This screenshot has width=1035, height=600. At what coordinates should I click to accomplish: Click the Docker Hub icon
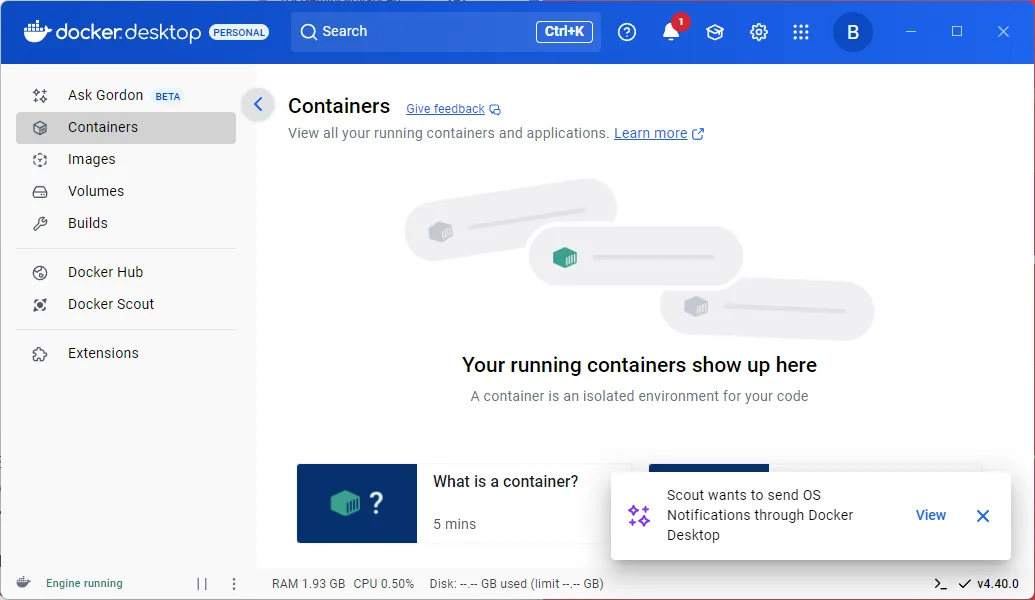tap(40, 273)
